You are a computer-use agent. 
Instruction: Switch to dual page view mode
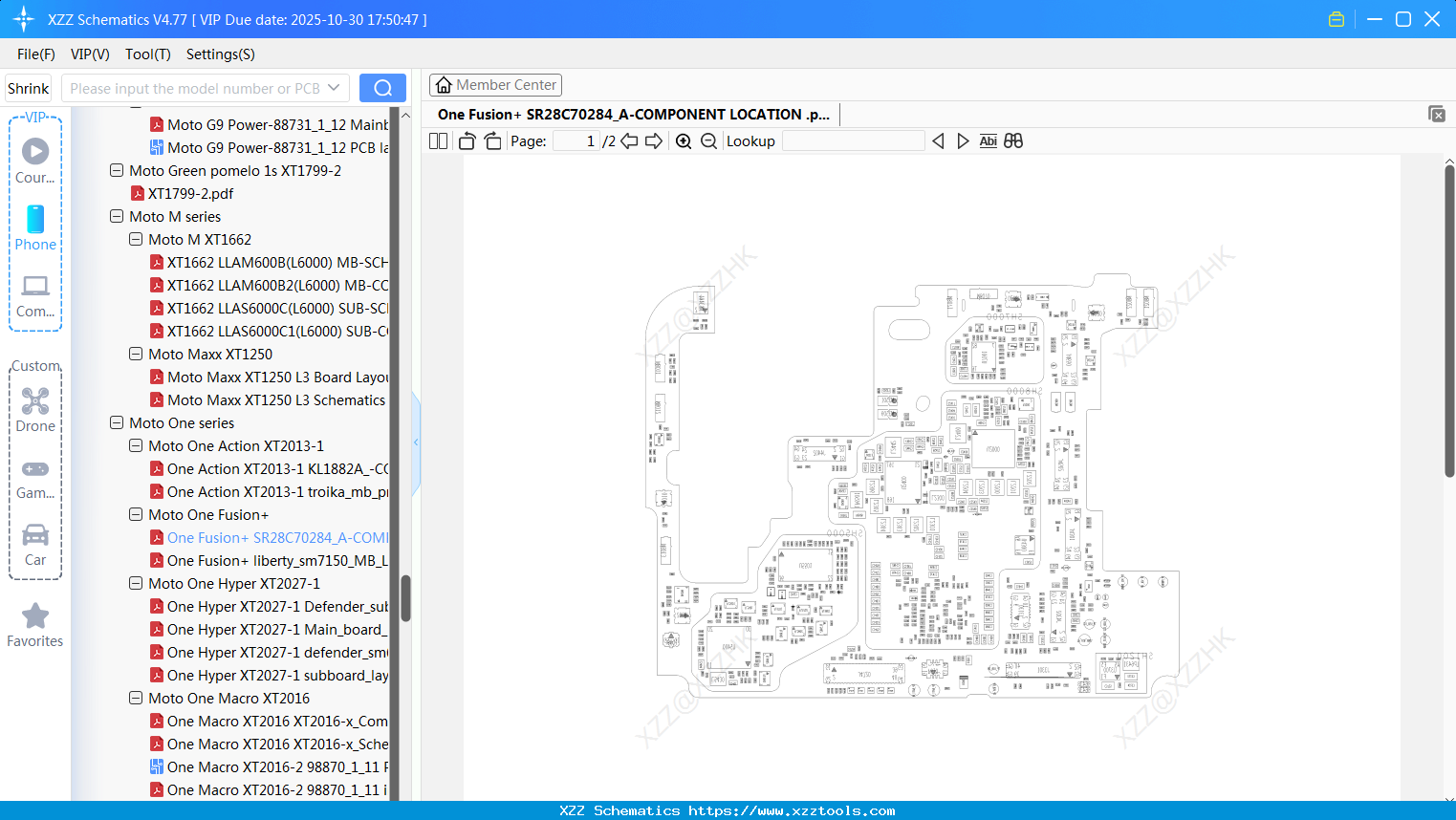point(437,140)
